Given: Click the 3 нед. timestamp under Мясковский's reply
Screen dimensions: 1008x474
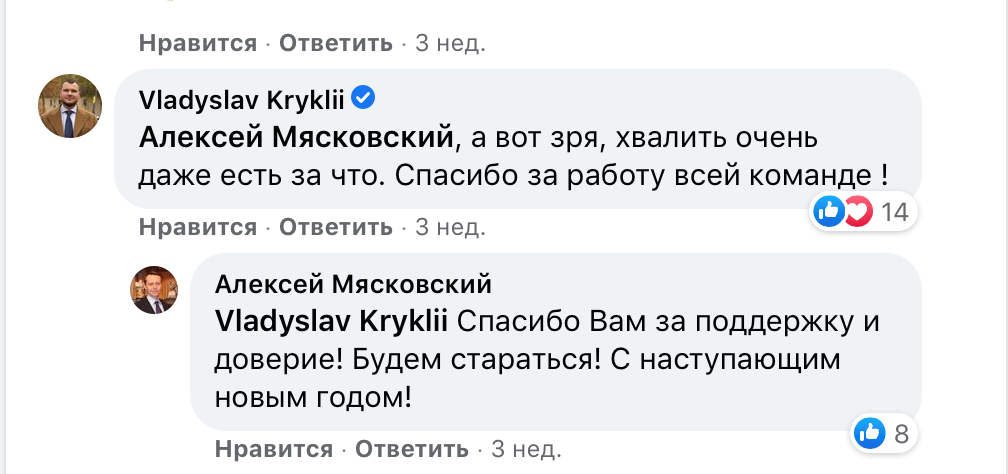Looking at the screenshot, I should click(x=526, y=447).
